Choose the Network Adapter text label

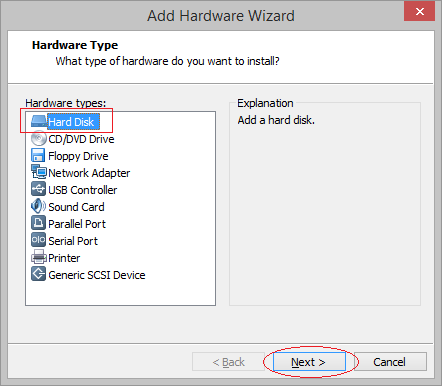point(89,173)
